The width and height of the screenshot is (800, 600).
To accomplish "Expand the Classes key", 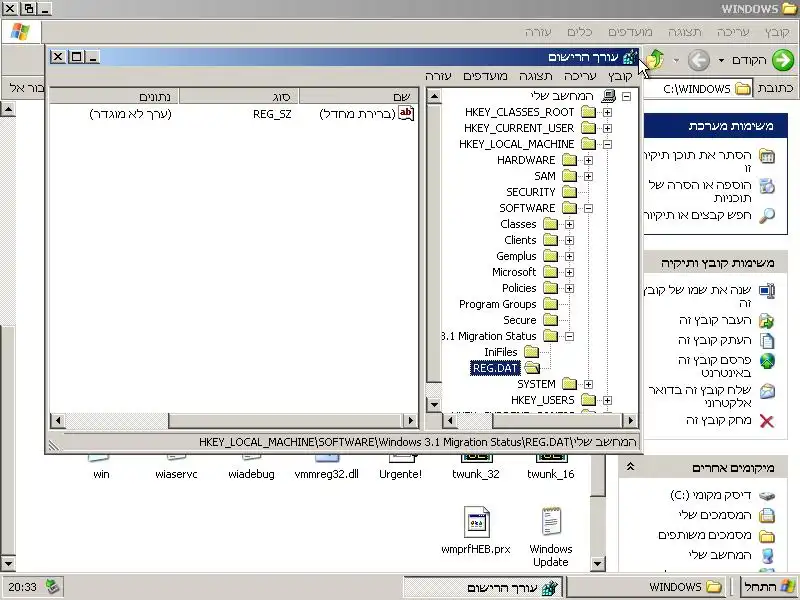I will tap(569, 224).
